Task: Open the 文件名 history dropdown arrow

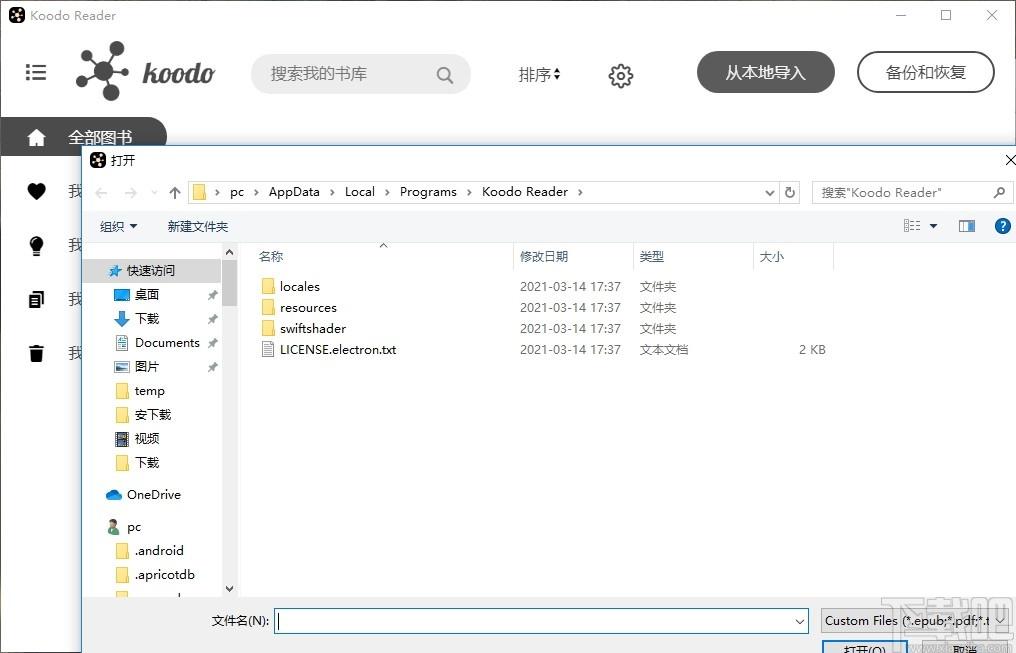Action: (800, 621)
